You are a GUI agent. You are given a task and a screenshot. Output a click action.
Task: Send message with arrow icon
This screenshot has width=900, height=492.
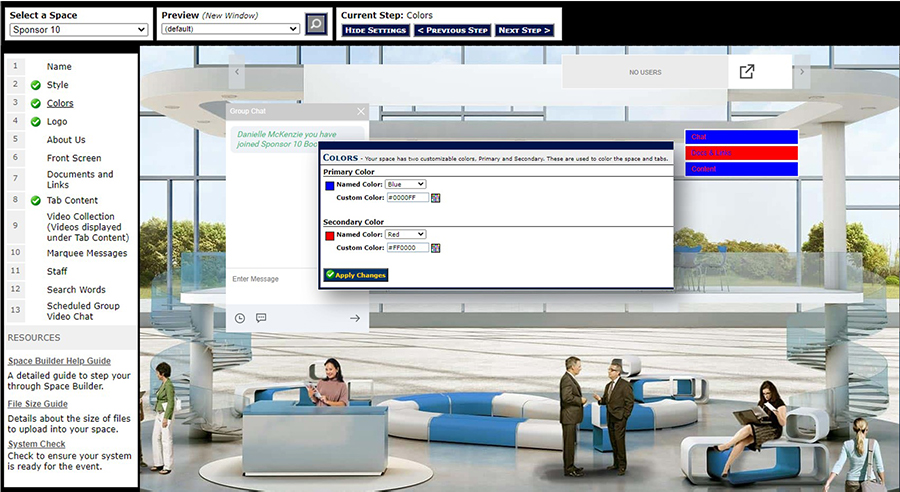354,318
